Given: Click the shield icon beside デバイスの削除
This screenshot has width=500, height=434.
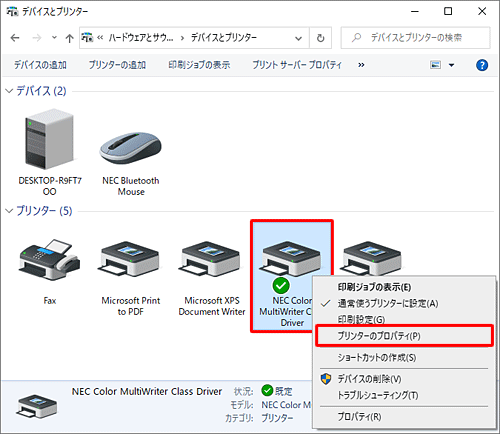Looking at the screenshot, I should pyautogui.click(x=326, y=379).
